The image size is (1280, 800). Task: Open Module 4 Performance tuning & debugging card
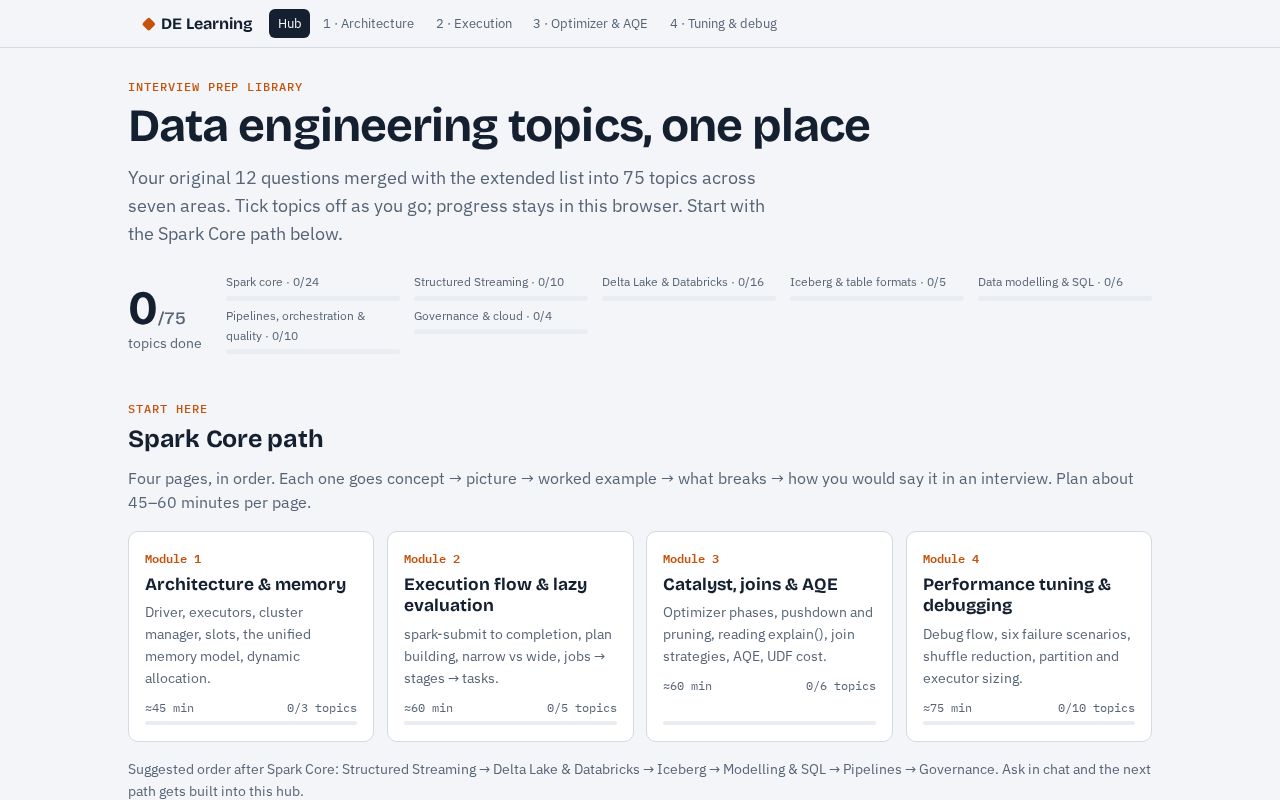[x=1029, y=636]
